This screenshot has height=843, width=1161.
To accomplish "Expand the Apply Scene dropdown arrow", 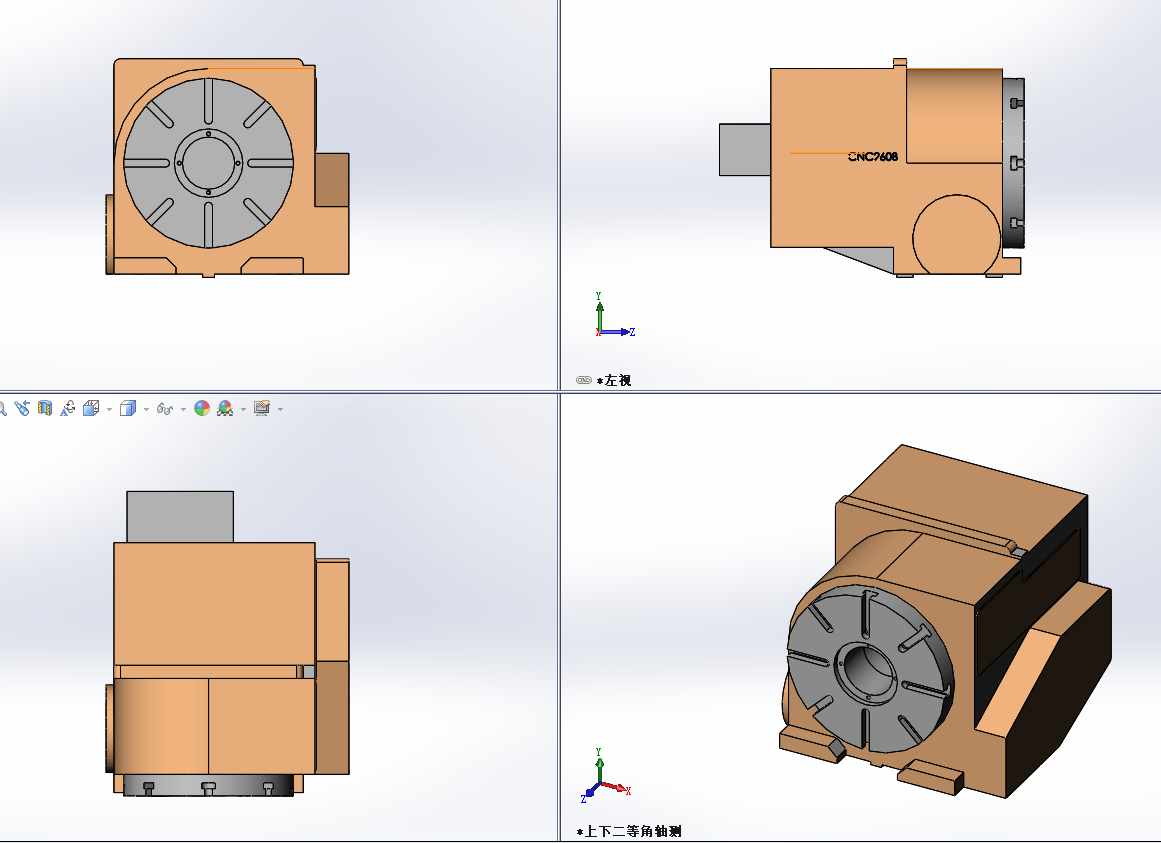I will click(x=243, y=409).
